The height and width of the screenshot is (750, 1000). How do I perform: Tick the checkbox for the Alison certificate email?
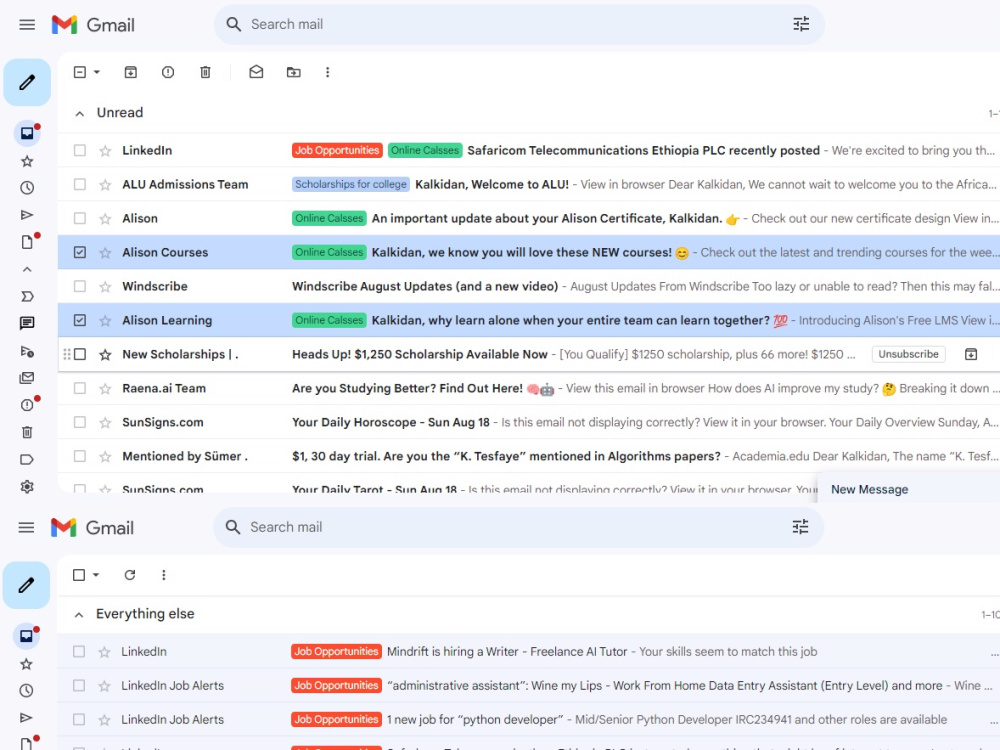80,218
